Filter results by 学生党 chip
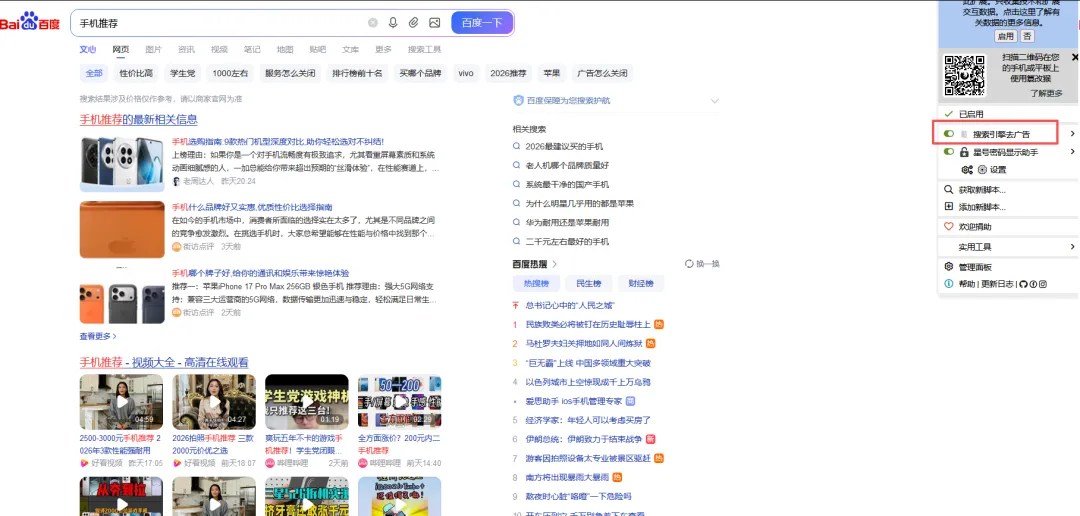The height and width of the screenshot is (516, 1080). pos(183,73)
